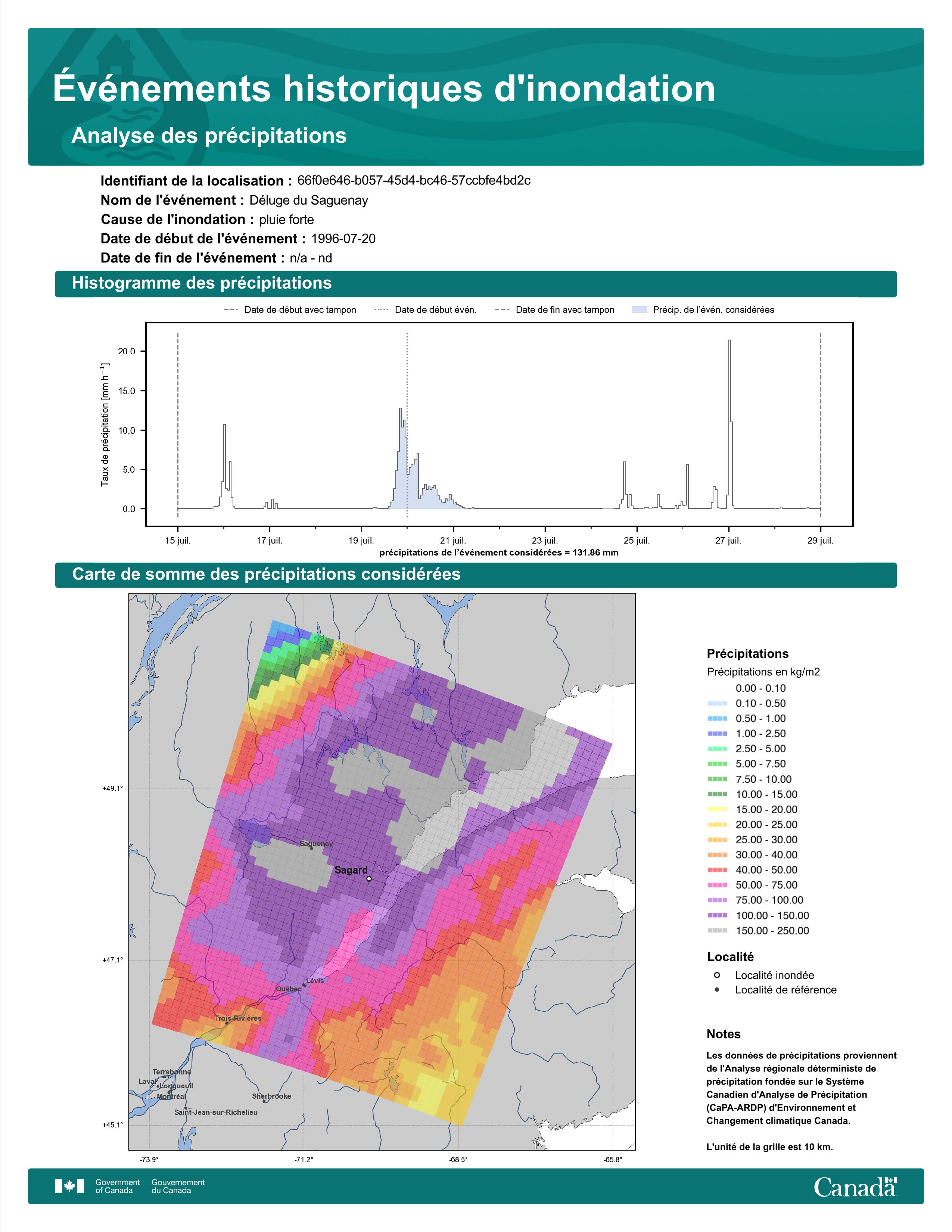The image size is (952, 1232).
Task: Click the dotted event start line on histogram
Action: pos(407,424)
